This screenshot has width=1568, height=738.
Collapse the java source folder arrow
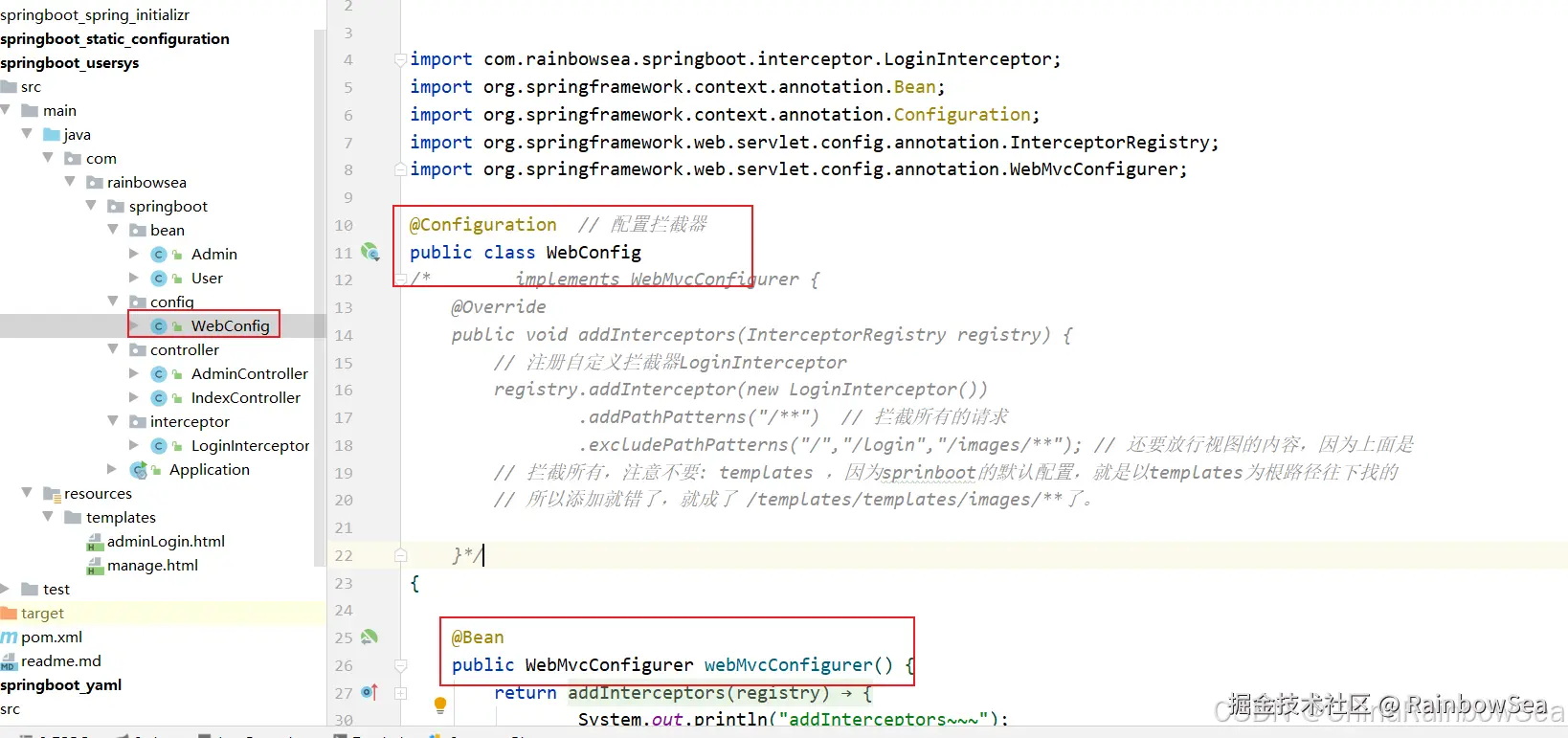click(27, 134)
